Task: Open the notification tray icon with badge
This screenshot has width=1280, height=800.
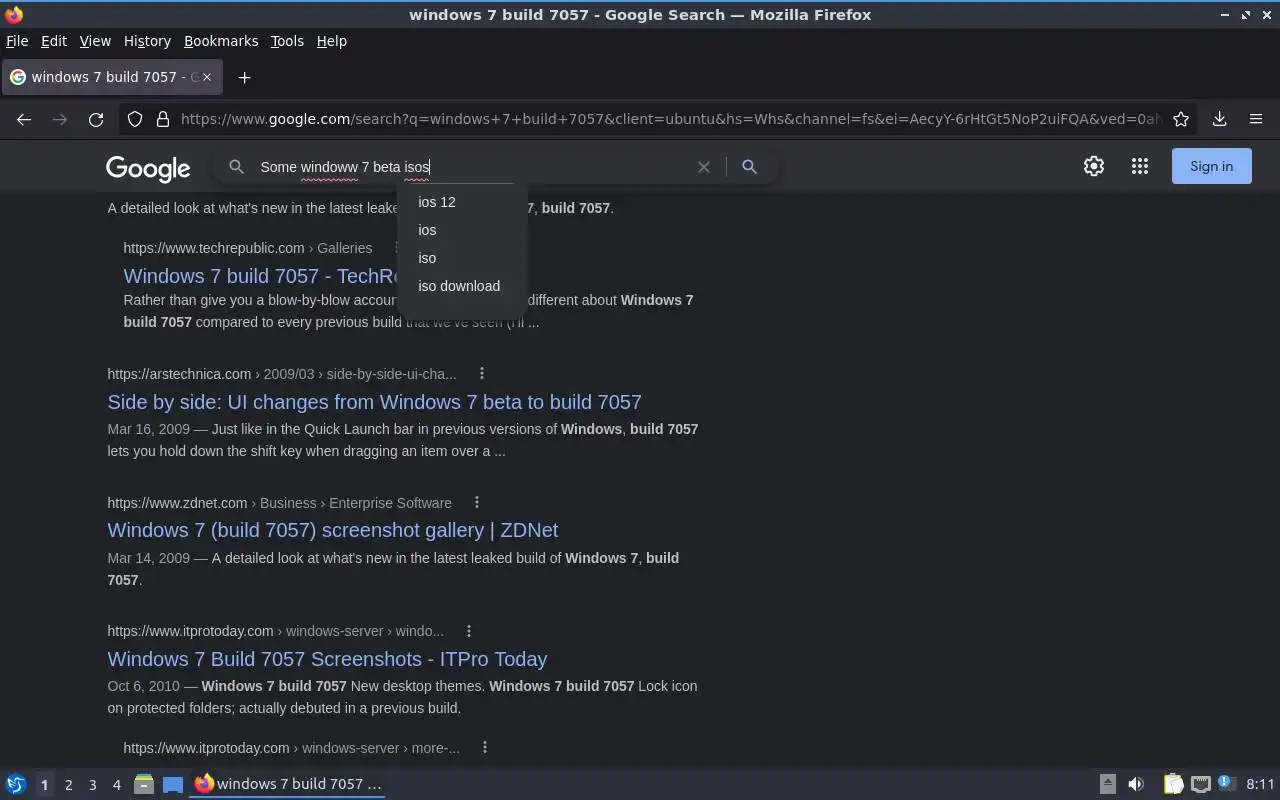Action: (x=1228, y=784)
